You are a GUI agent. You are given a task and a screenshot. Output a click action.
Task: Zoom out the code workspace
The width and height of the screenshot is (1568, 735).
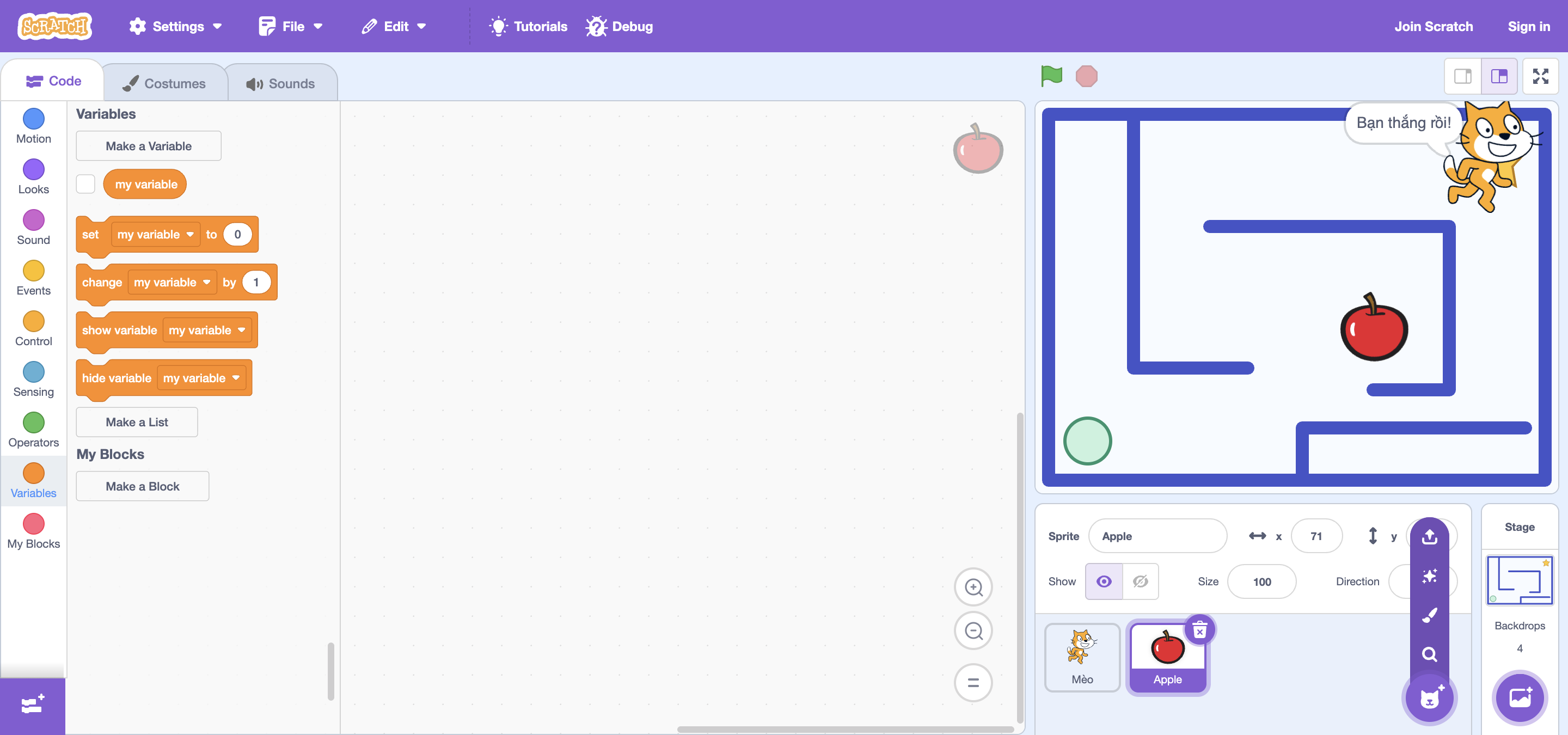973,630
